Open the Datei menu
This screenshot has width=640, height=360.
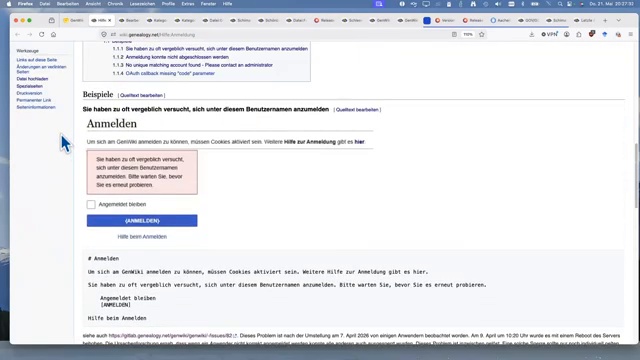45,4
